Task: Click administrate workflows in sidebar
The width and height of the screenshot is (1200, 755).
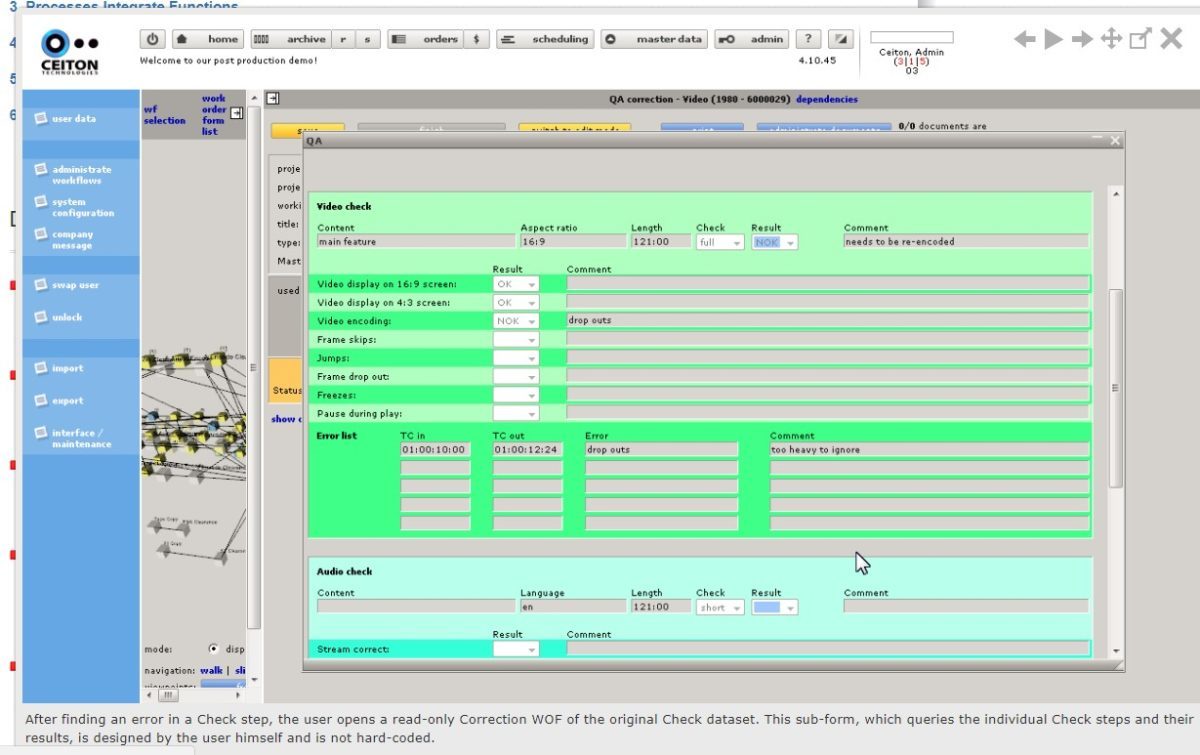Action: coord(80,175)
